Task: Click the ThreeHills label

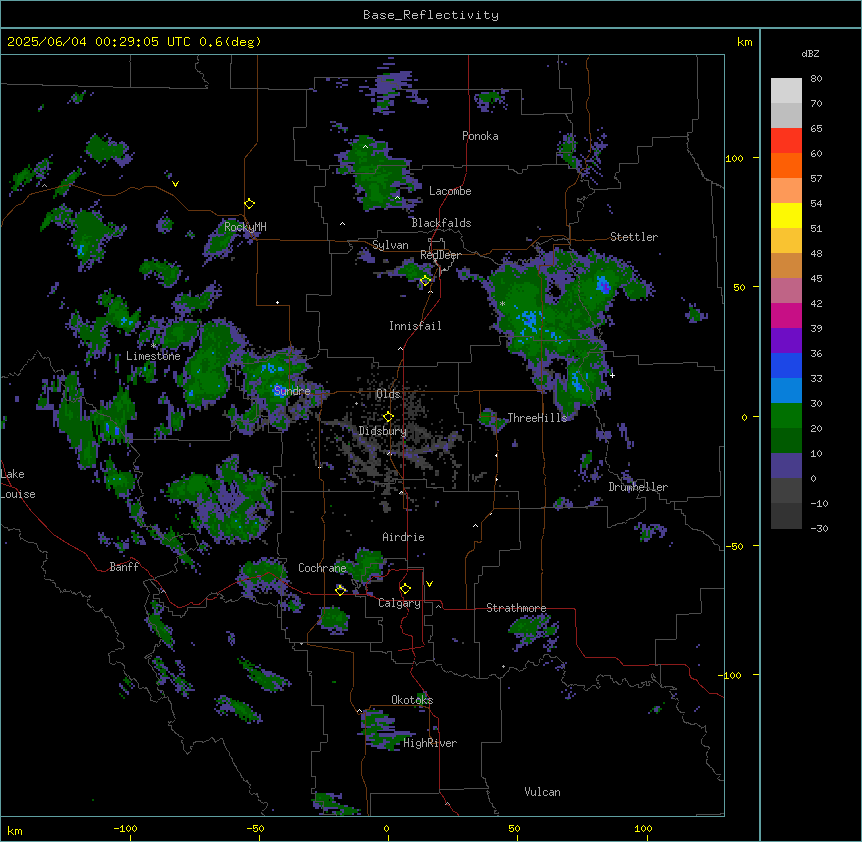Action: tap(537, 418)
